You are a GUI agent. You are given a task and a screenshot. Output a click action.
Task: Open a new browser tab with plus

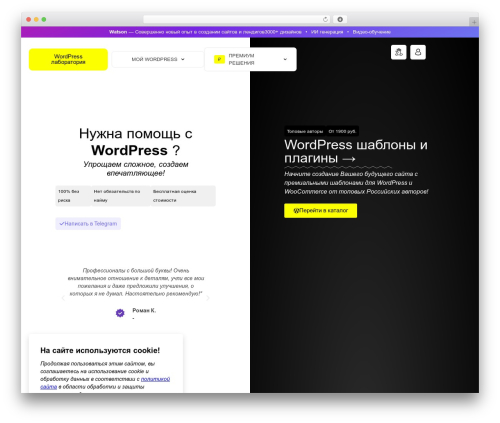[474, 22]
